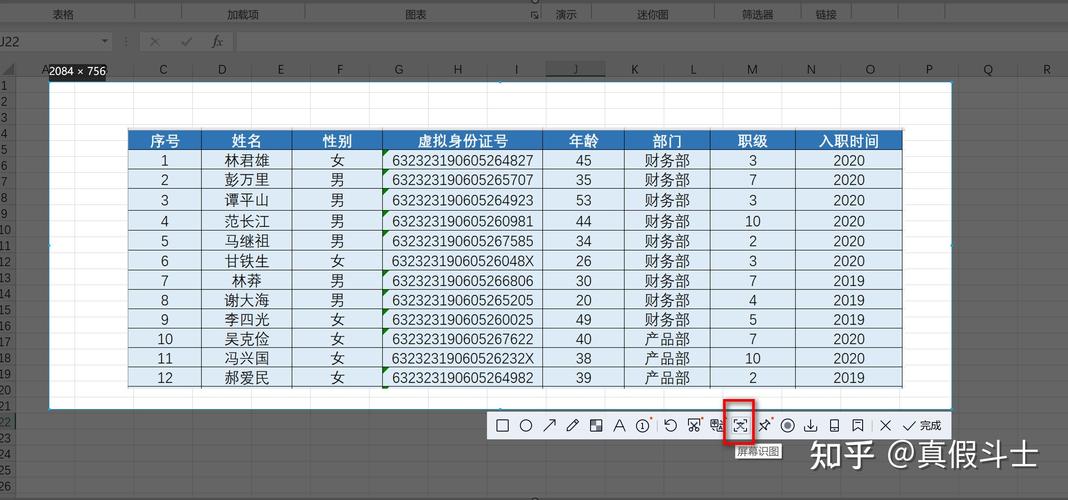
Task: Click the name cell 彭万里
Action: [x=247, y=181]
